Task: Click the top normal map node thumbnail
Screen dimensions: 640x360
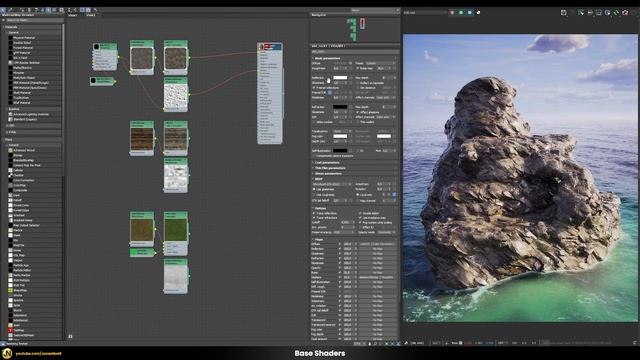Action: tap(176, 95)
